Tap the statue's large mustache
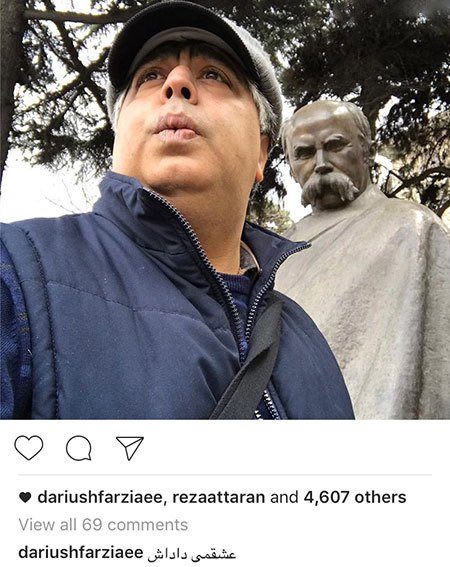This screenshot has width=450, height=567. [x=328, y=188]
